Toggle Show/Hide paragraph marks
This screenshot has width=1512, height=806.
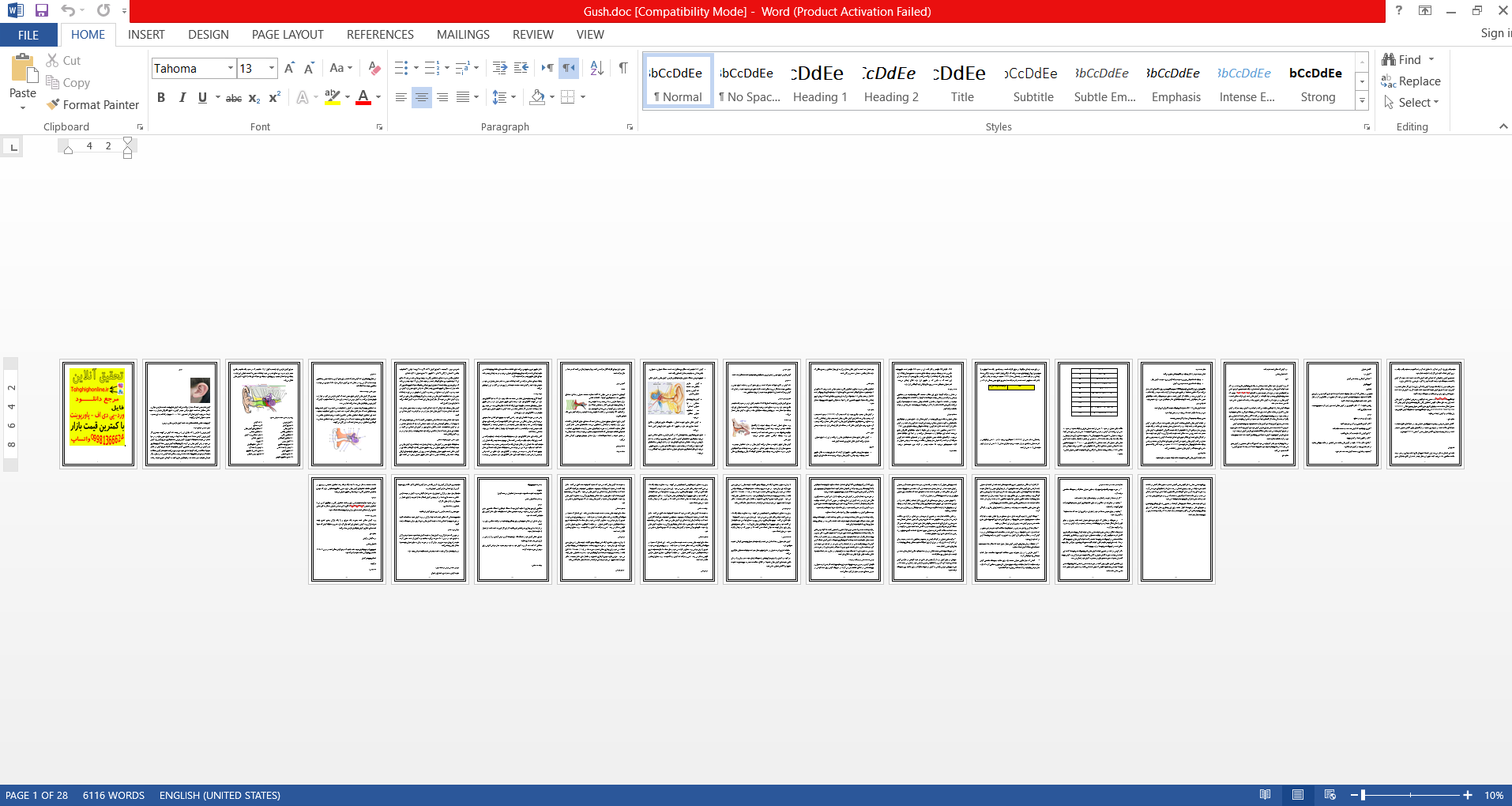[x=623, y=68]
